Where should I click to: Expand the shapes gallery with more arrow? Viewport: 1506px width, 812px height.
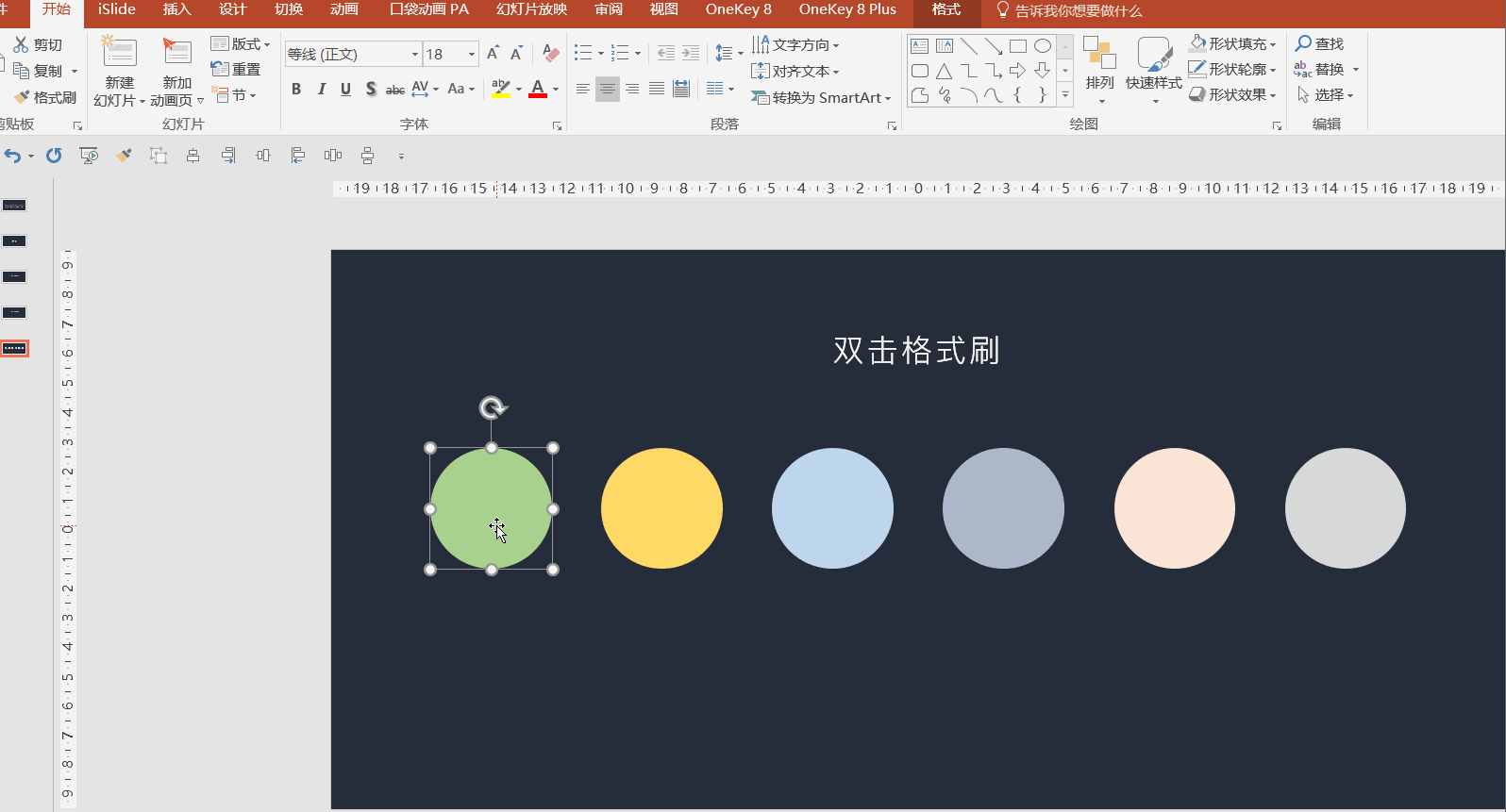pos(1065,94)
